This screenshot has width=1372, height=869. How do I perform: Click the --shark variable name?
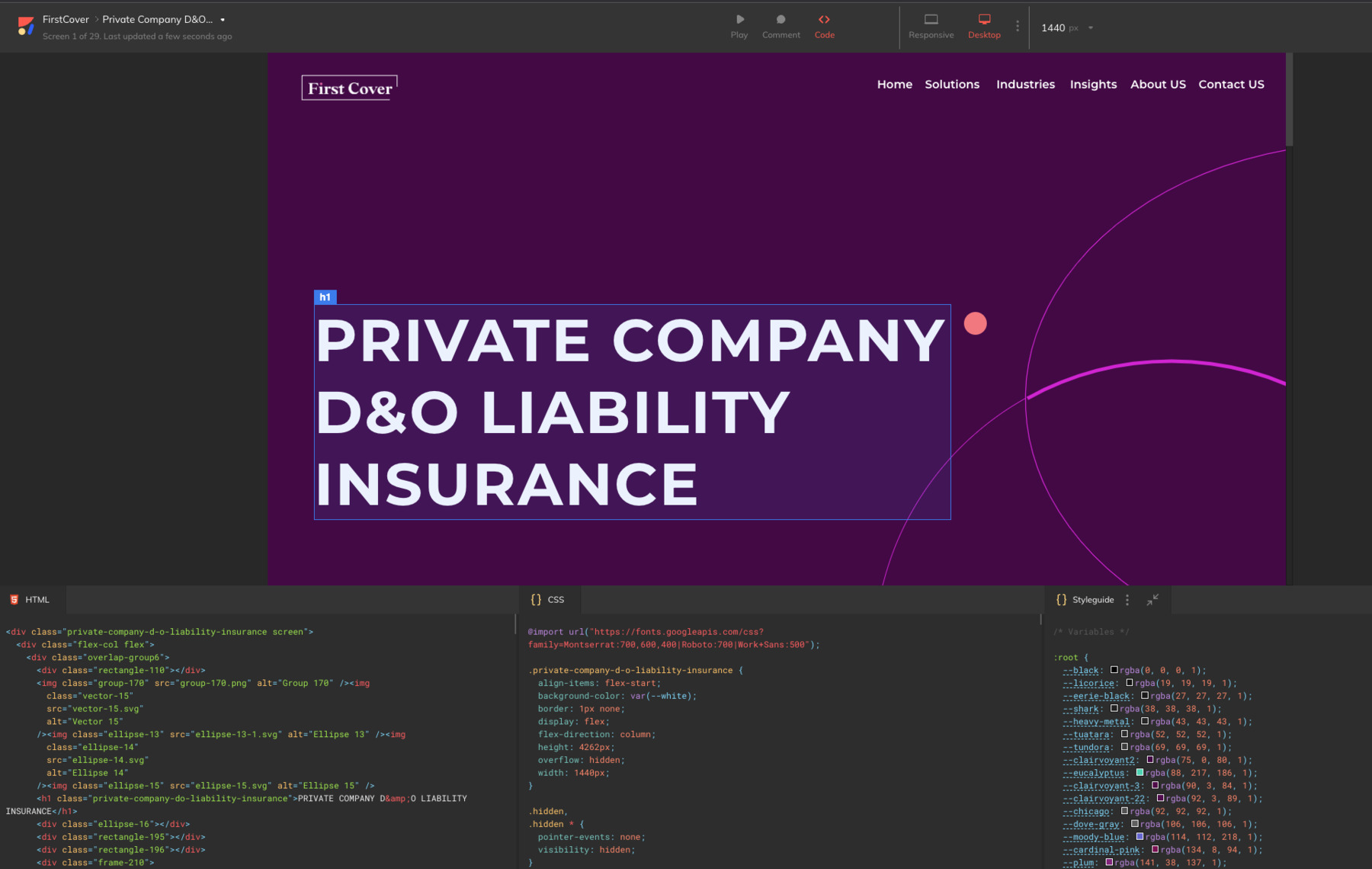pyautogui.click(x=1081, y=709)
